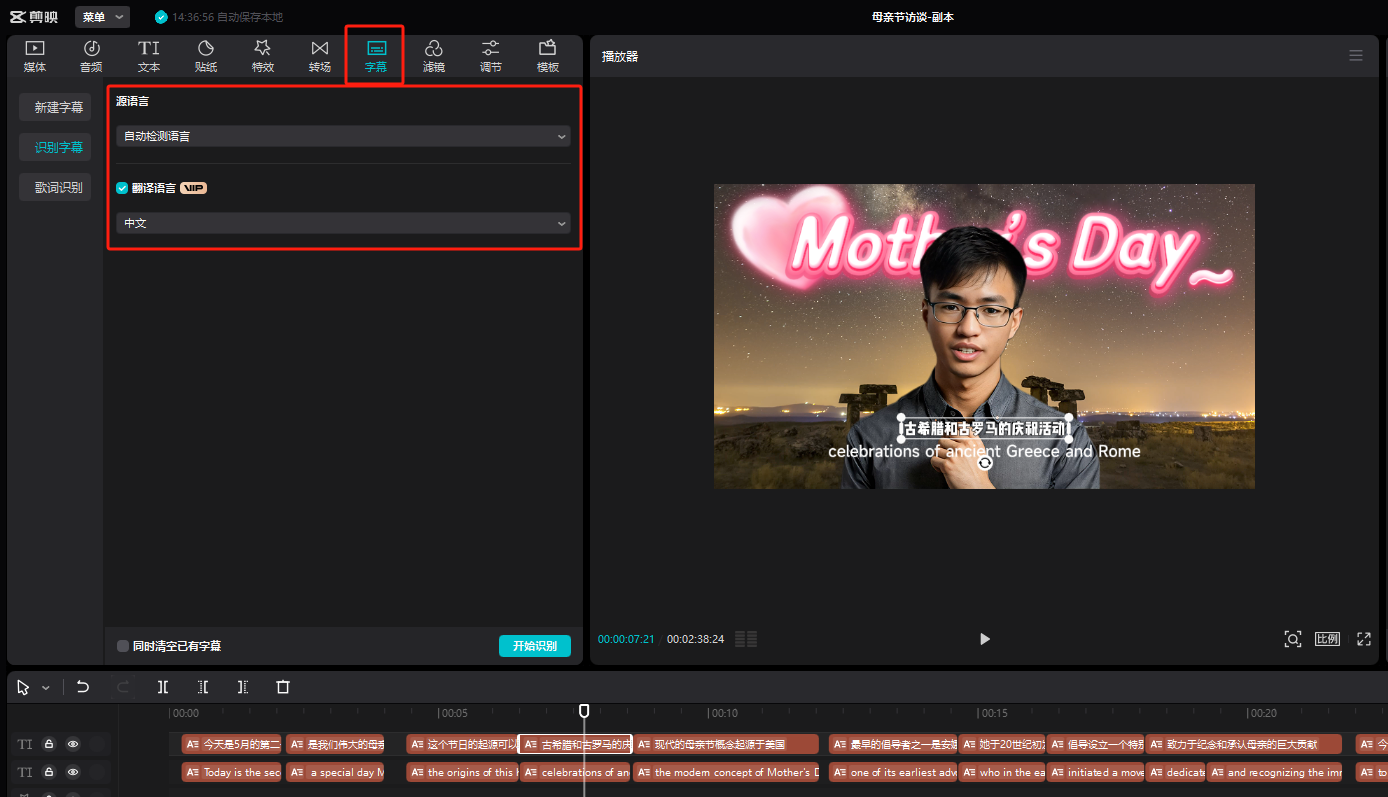Click the 比例 aspect ratio button
Screen dimensions: 1388x797
(1327, 639)
